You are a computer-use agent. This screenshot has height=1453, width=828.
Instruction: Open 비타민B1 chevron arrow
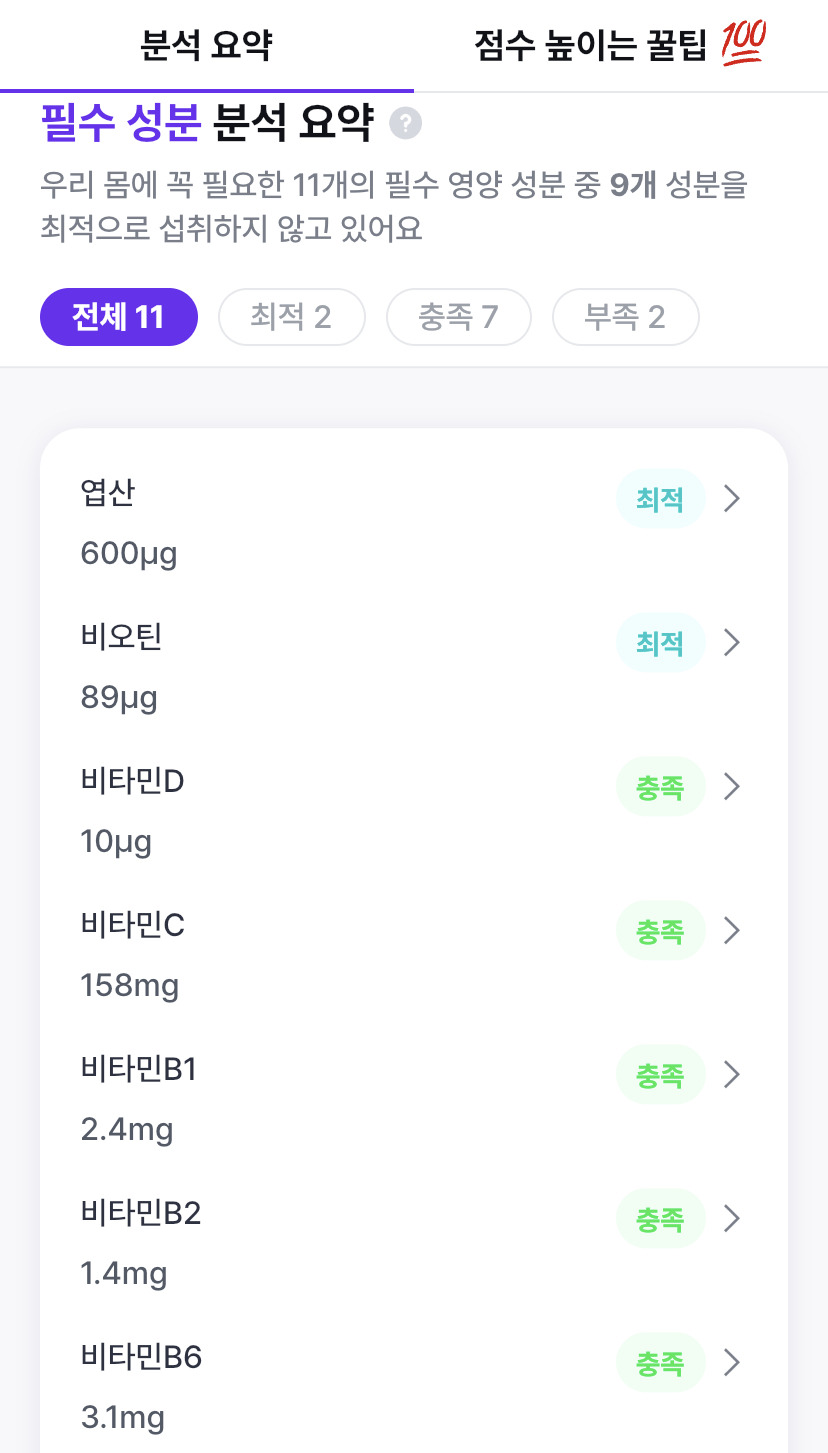pyautogui.click(x=732, y=1074)
